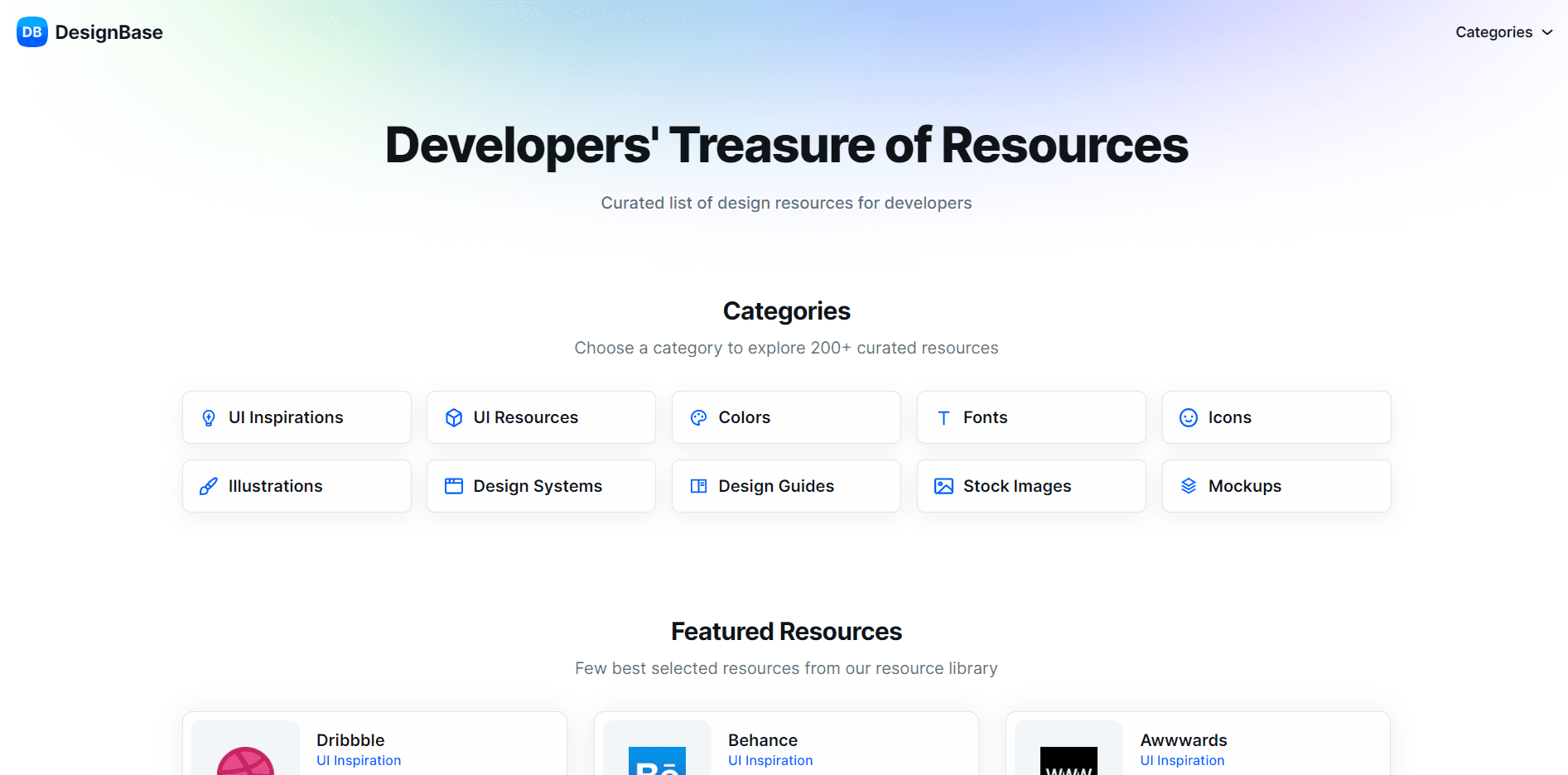Click the Behance logo thumbnail
Image resolution: width=1568 pixels, height=775 pixels.
tap(657, 759)
